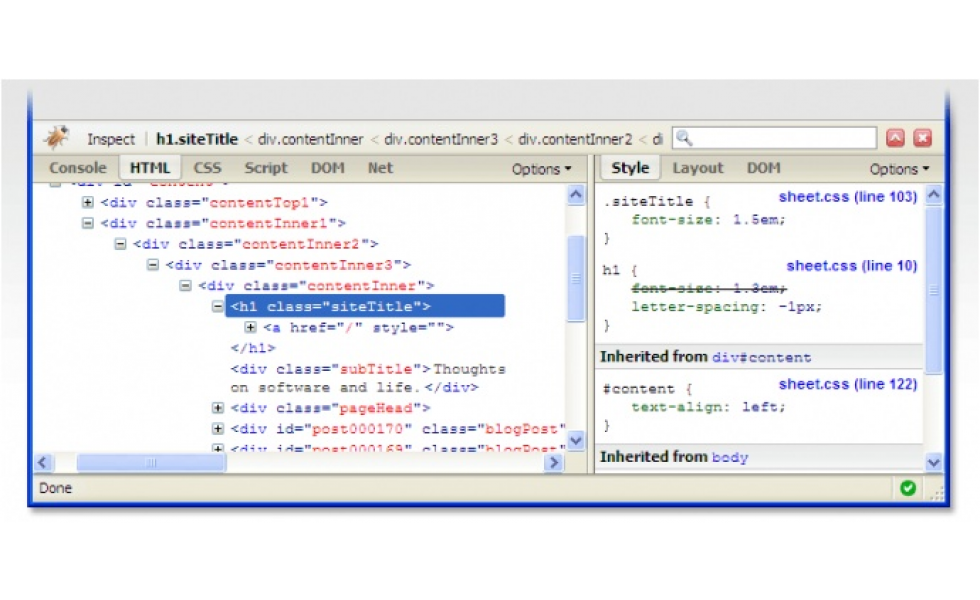Switch to the Script tab
Screen dimensions: 980x600
click(x=266, y=168)
